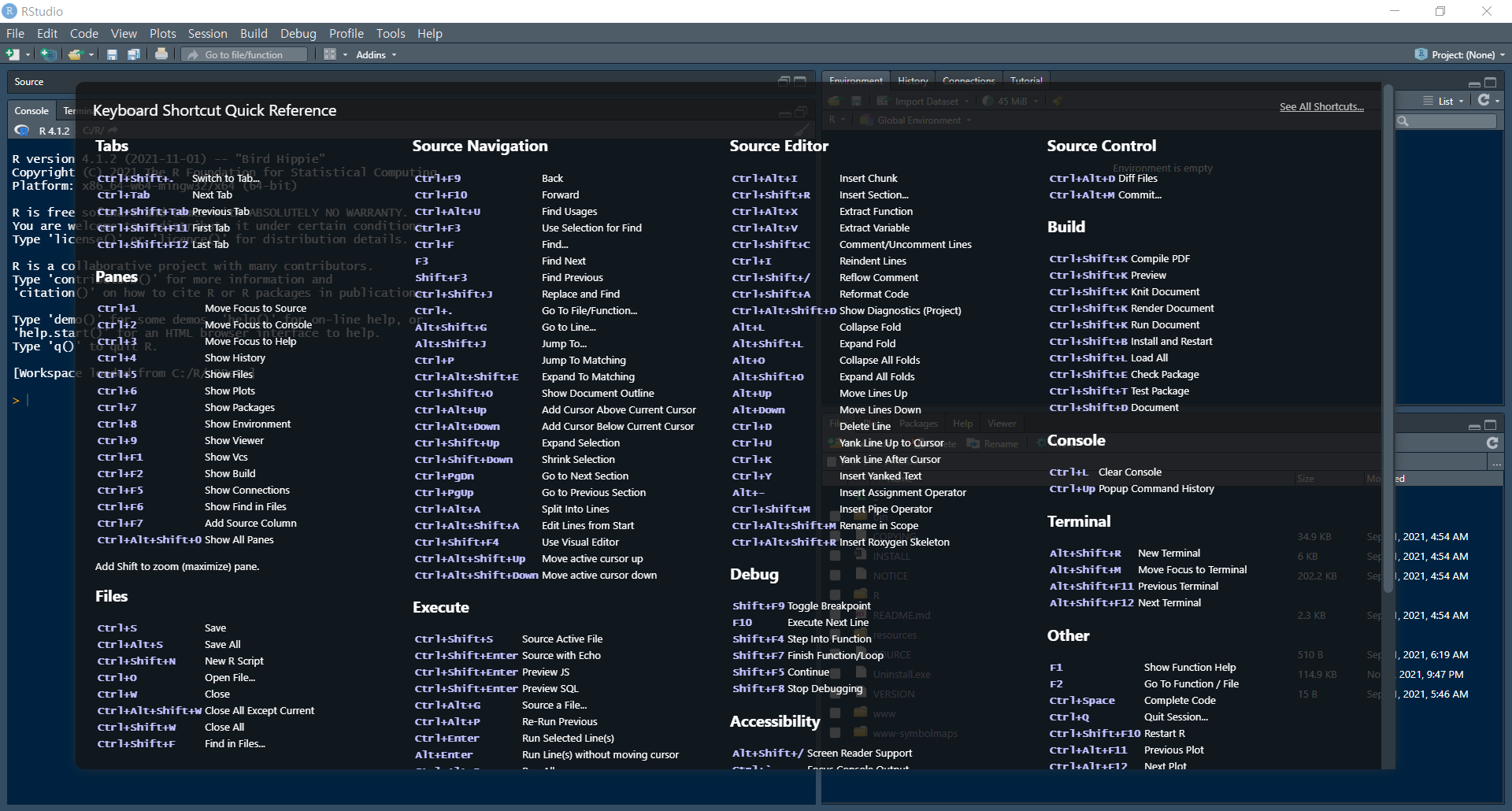Viewport: 1512px width, 811px height.
Task: Check the INSTALL file checkbox
Action: pyautogui.click(x=835, y=556)
